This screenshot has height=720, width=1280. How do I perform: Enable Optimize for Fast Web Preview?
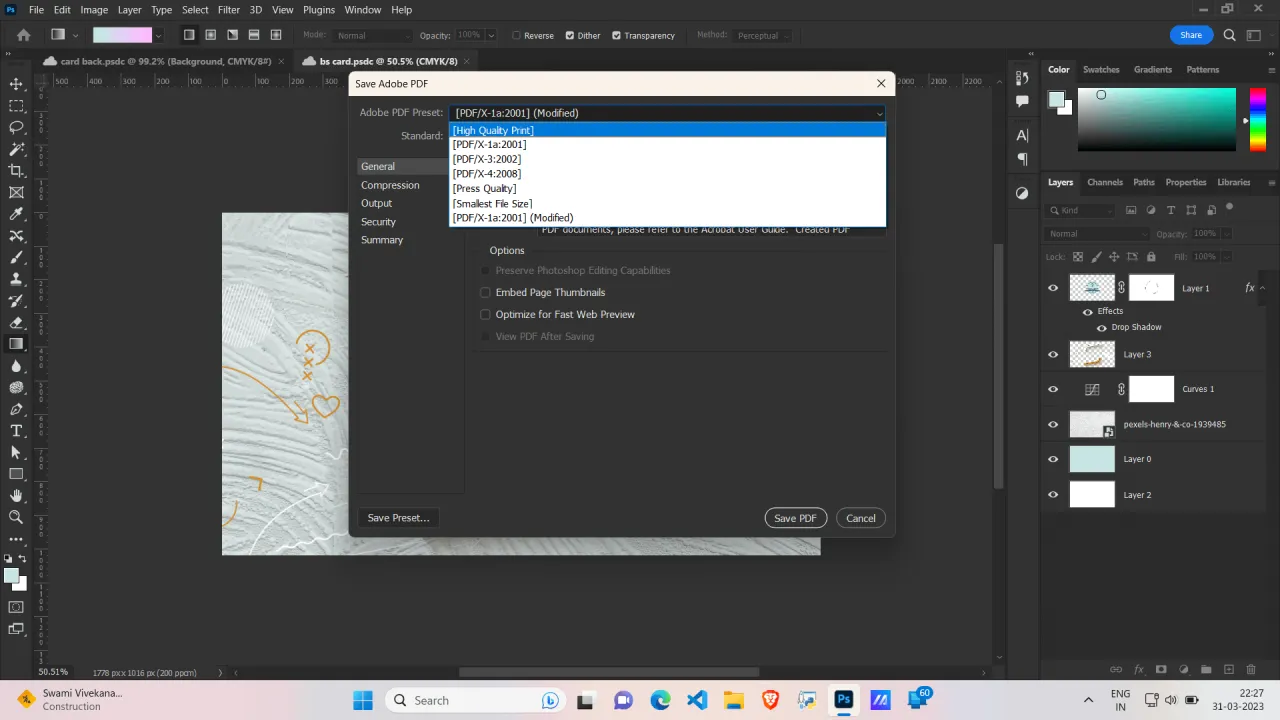tap(485, 314)
